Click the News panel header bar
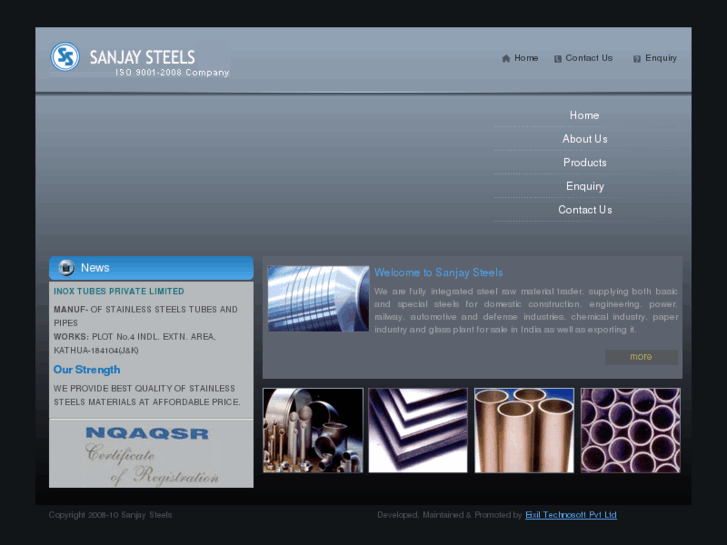 coord(151,268)
